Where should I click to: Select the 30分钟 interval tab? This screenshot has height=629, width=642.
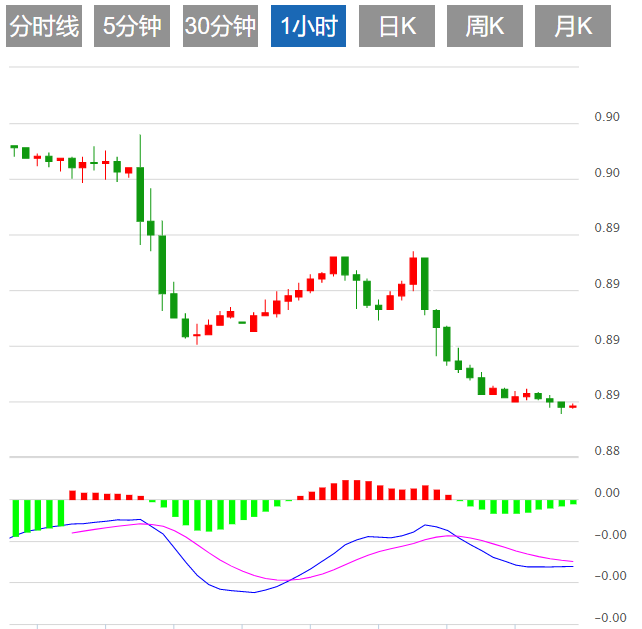[220, 26]
